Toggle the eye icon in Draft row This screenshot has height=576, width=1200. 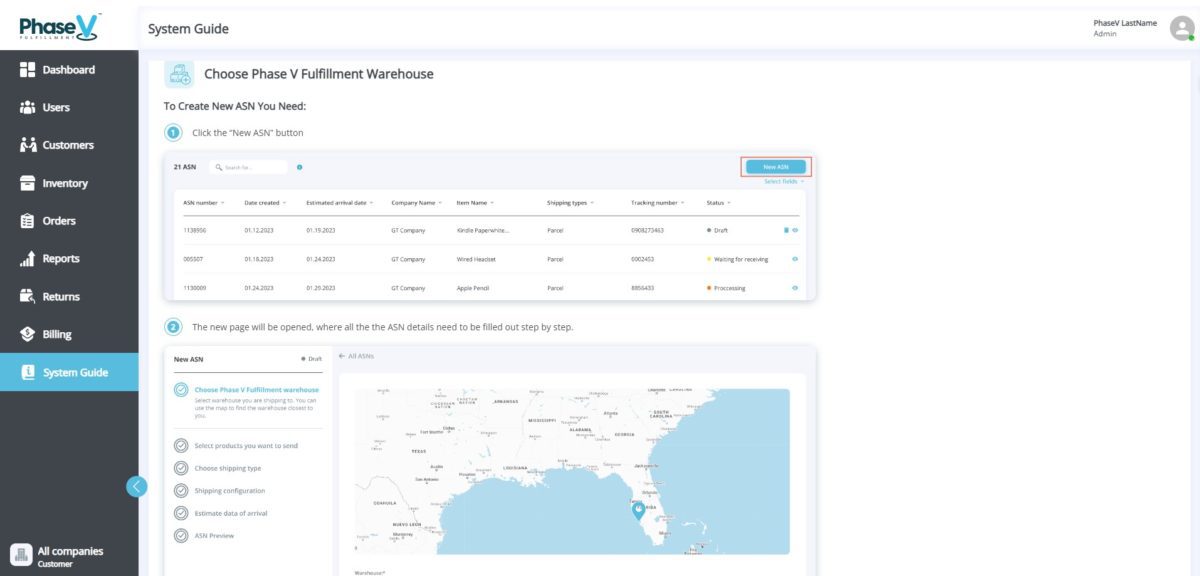tap(795, 230)
